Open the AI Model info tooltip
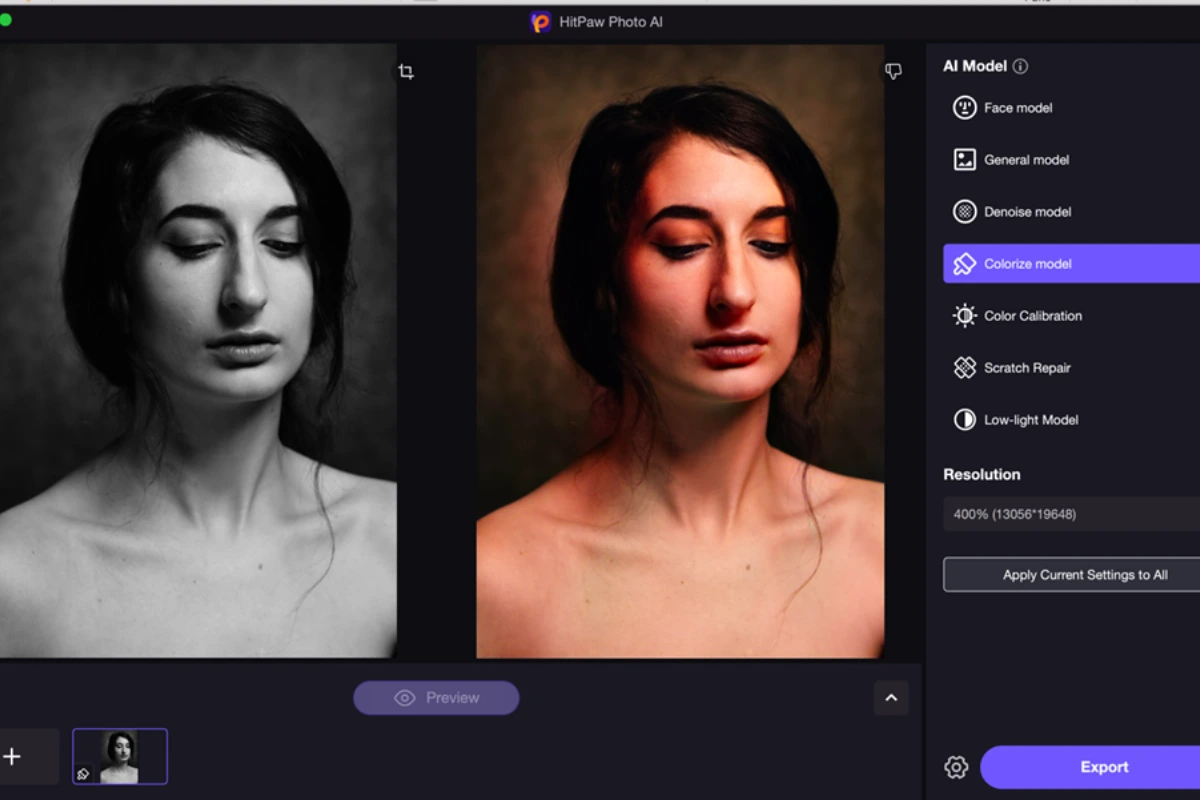This screenshot has width=1200, height=800. (1019, 66)
